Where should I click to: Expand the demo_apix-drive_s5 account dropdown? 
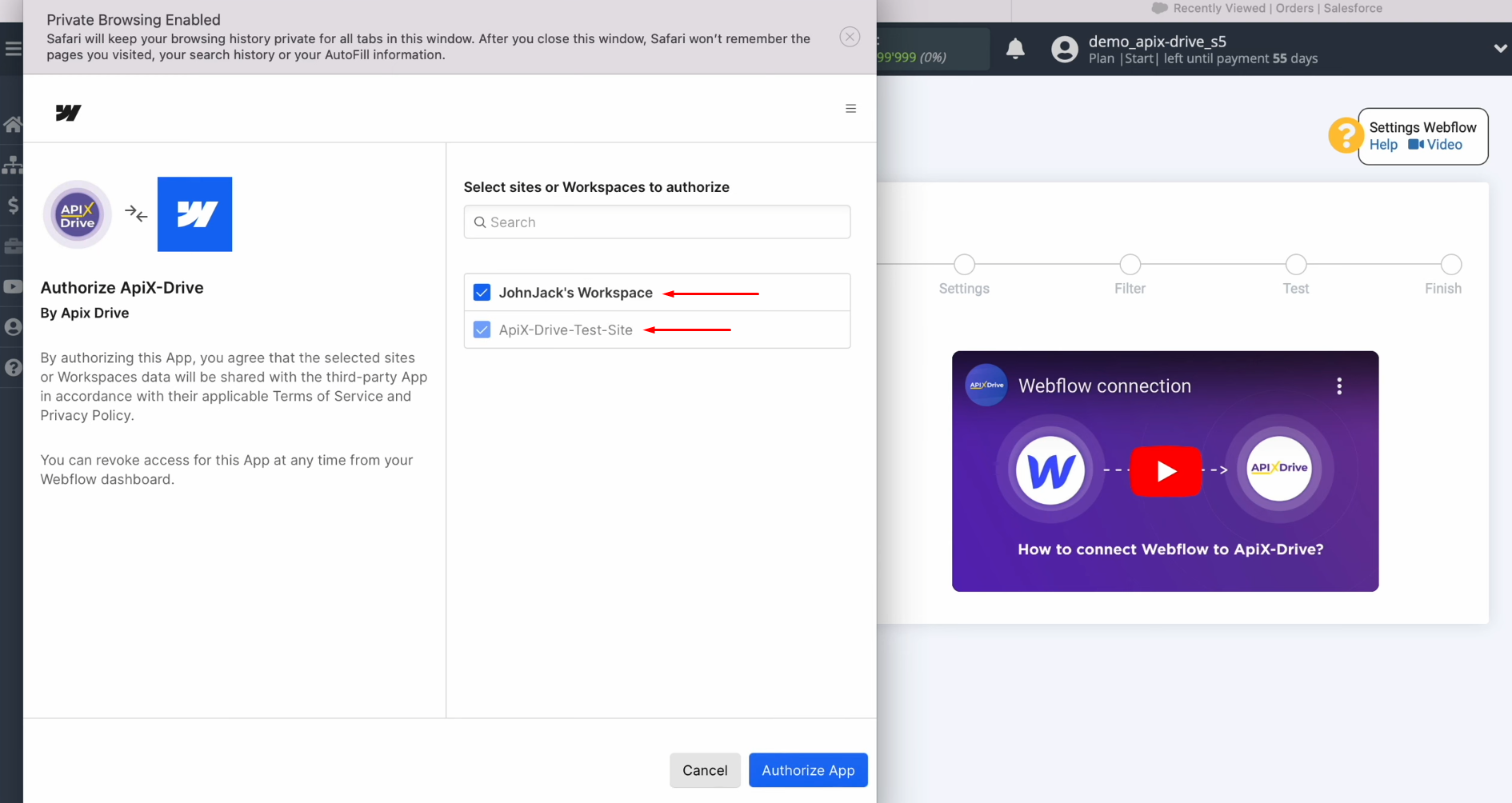point(1500,49)
